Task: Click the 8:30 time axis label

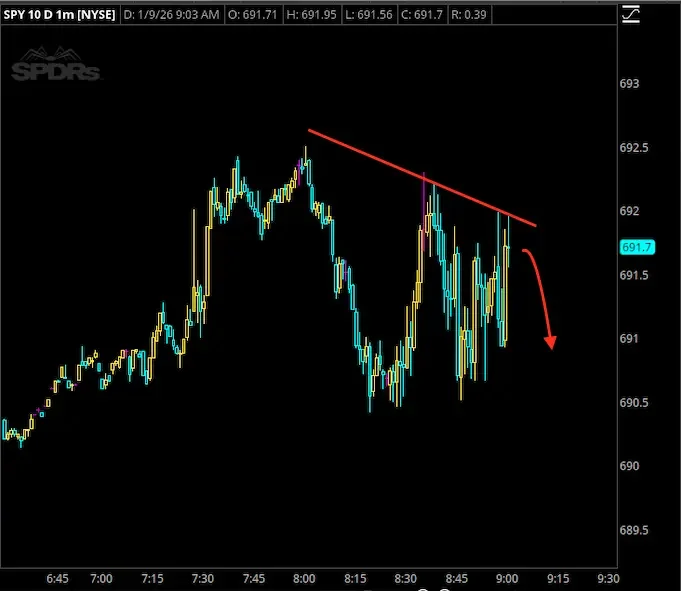Action: 406,579
